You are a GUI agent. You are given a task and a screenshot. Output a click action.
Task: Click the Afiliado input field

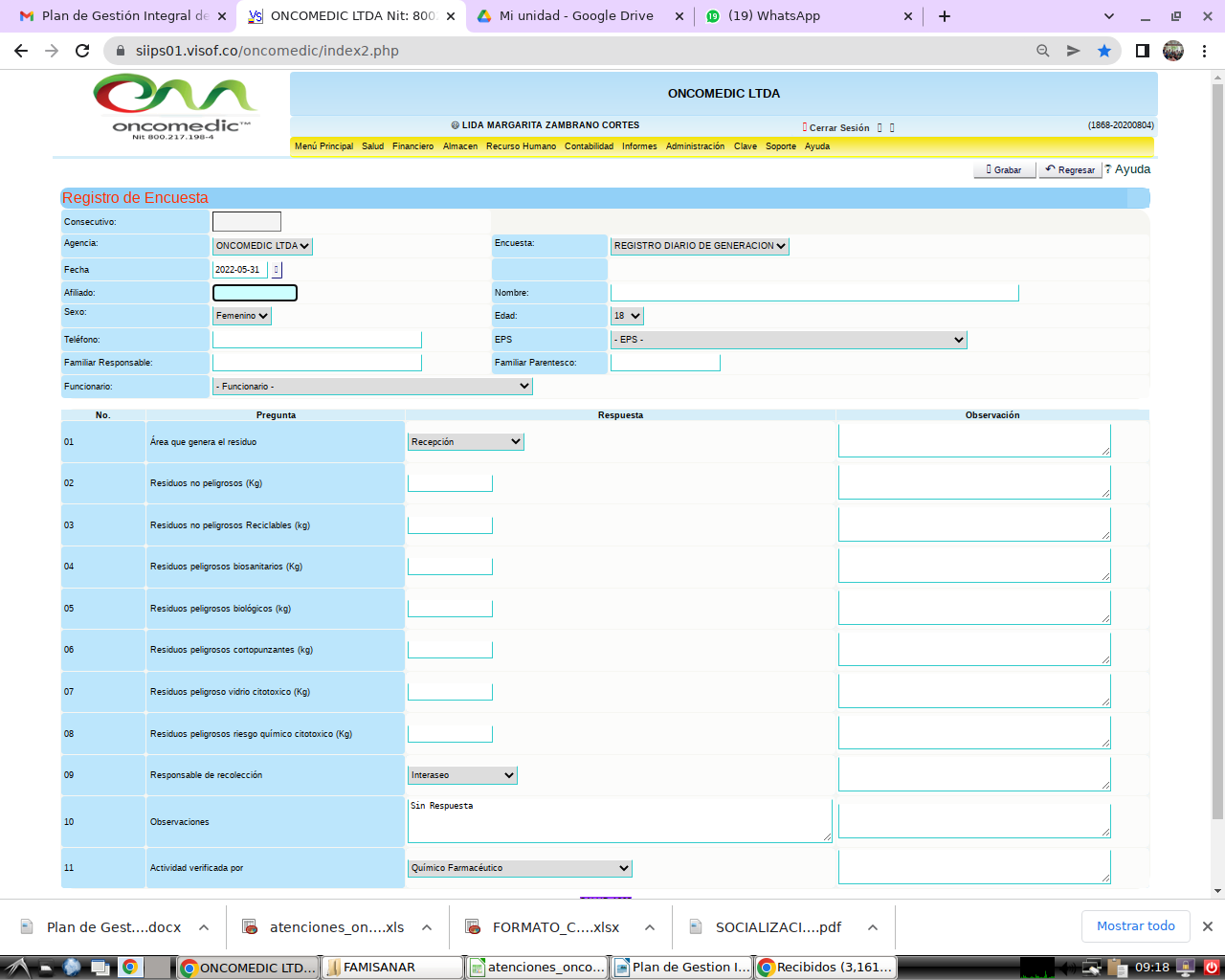255,293
